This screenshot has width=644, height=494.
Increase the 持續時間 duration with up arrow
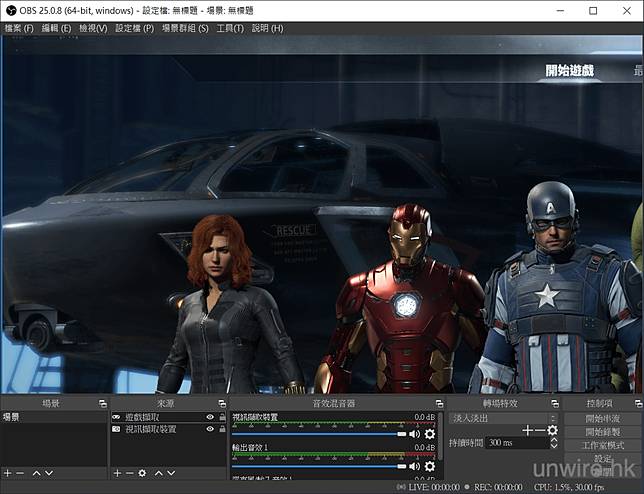[554, 440]
